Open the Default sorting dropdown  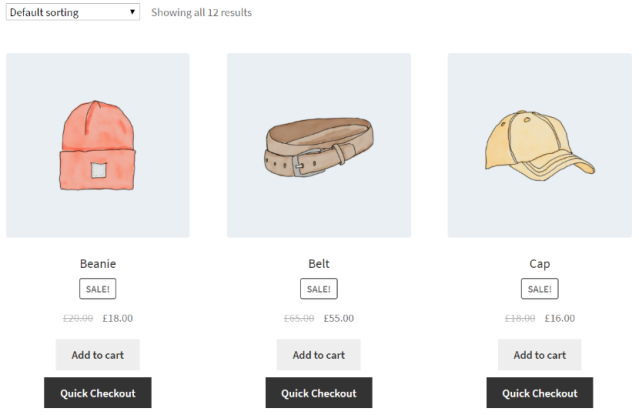pyautogui.click(x=73, y=12)
